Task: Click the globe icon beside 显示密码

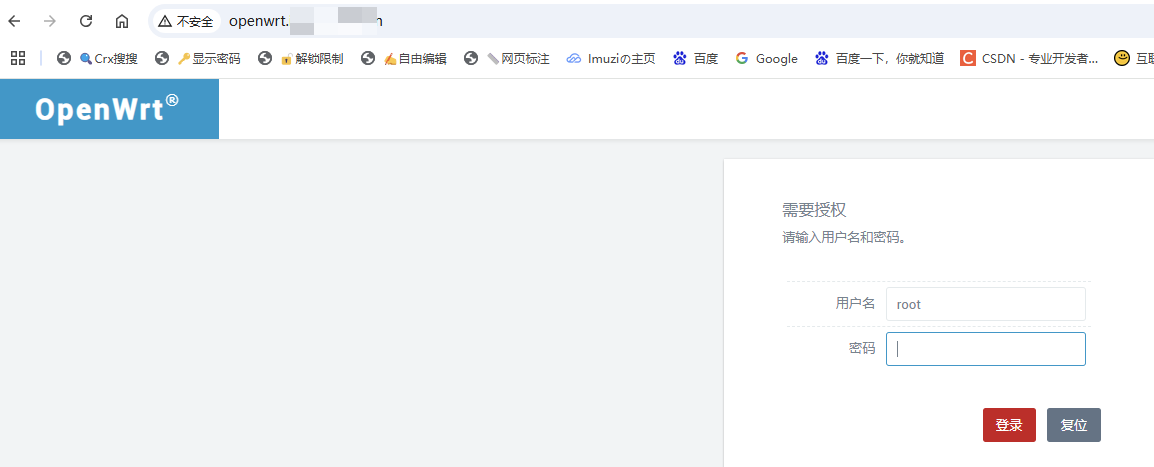Action: click(163, 59)
